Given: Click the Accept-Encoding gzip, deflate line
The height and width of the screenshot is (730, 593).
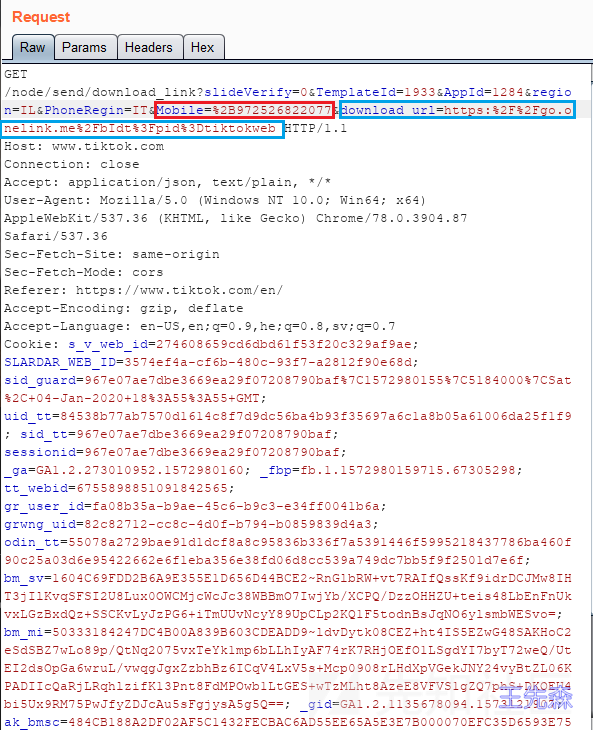Looking at the screenshot, I should pyautogui.click(x=124, y=308).
